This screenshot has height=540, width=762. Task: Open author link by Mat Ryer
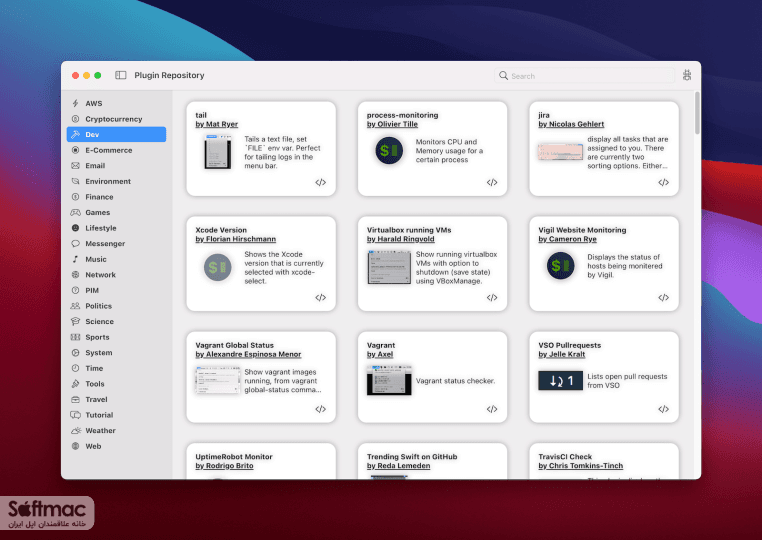217,124
